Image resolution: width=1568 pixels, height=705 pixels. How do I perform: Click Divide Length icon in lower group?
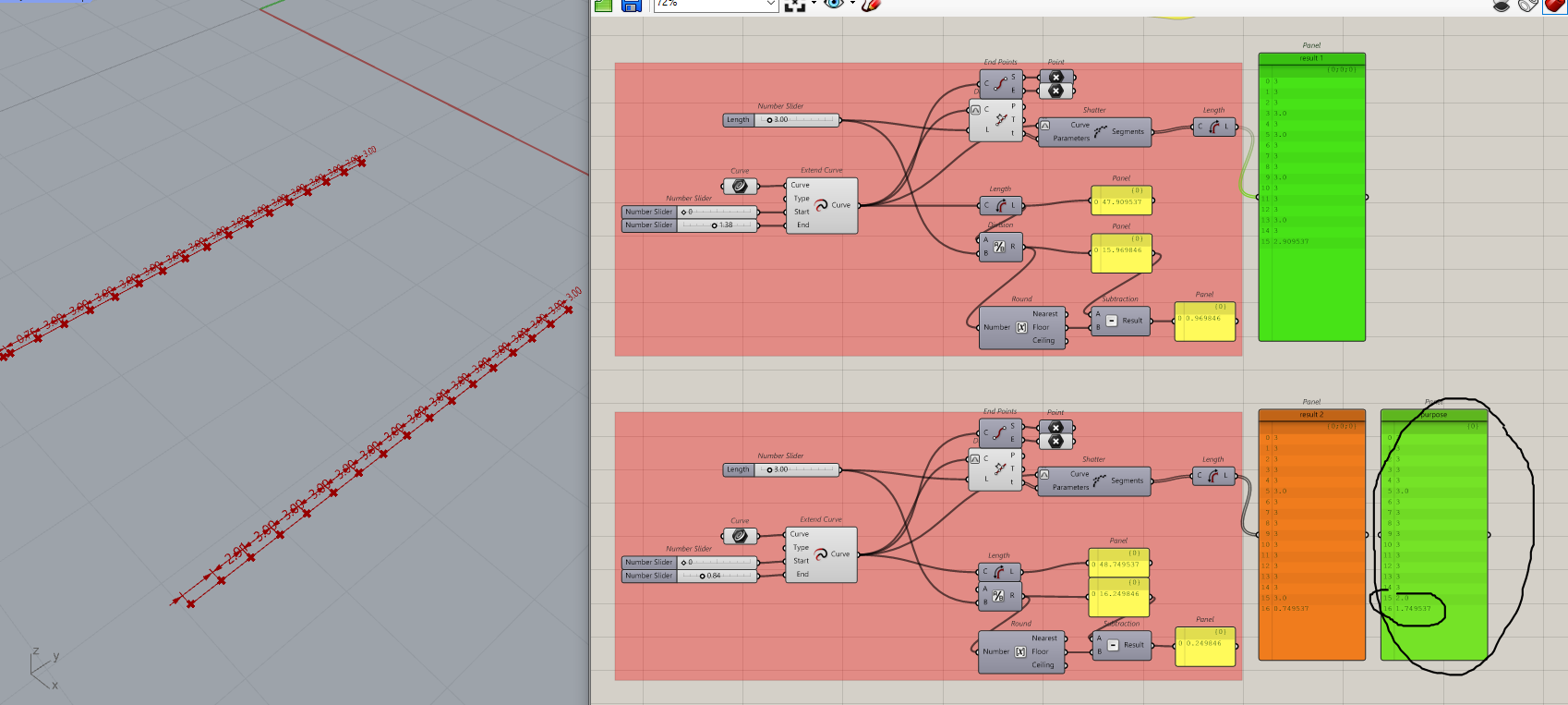[x=999, y=468]
